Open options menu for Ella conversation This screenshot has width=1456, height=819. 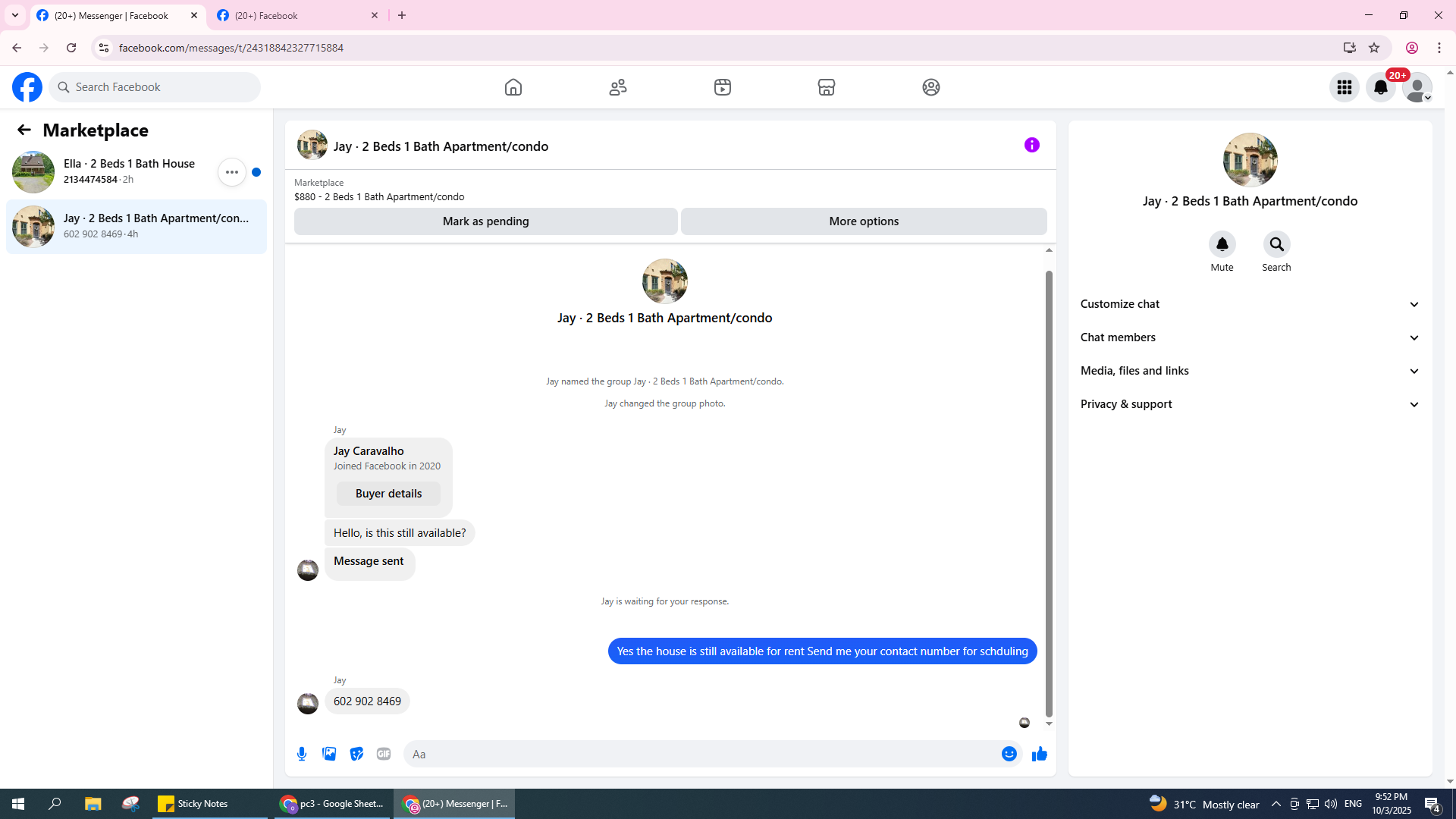[232, 172]
